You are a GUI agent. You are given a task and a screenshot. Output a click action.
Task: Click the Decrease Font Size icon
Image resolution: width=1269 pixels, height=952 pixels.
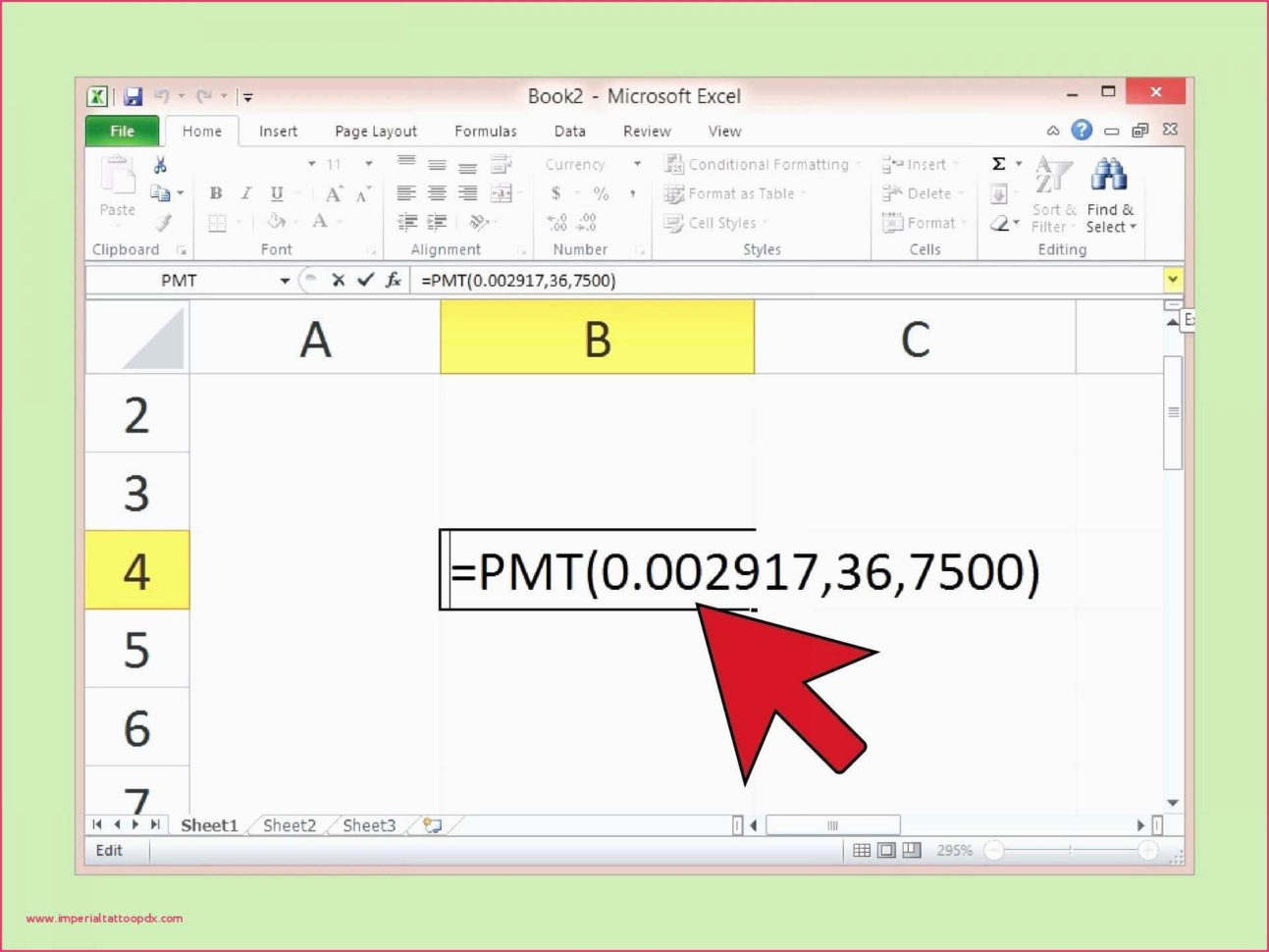point(363,194)
